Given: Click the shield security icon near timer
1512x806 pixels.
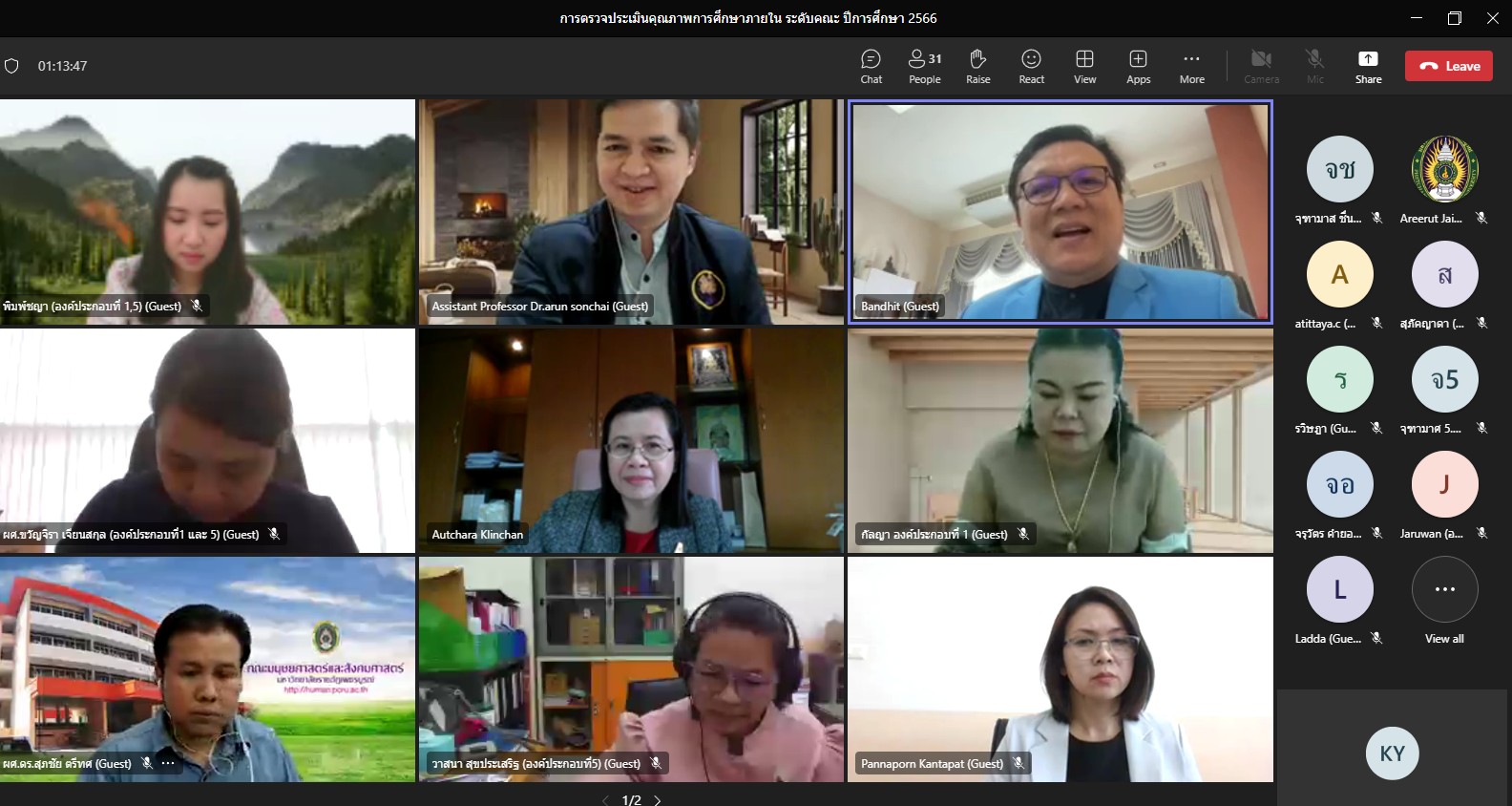Looking at the screenshot, I should click(12, 66).
